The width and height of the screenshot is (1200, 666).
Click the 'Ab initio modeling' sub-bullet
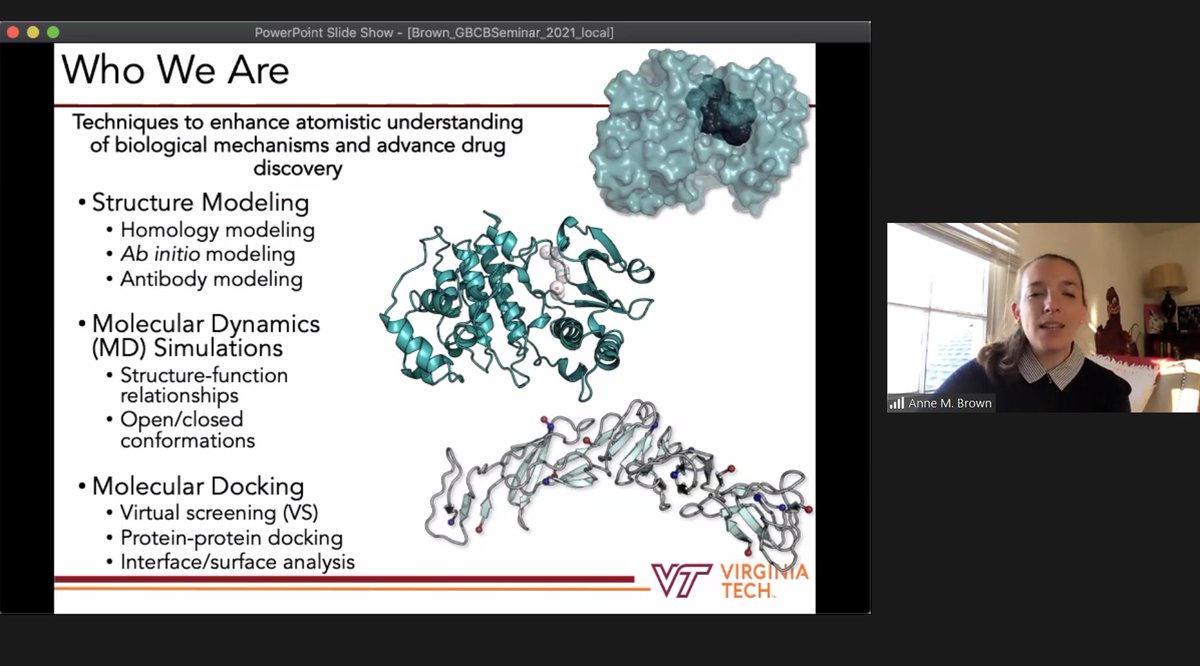click(x=207, y=254)
